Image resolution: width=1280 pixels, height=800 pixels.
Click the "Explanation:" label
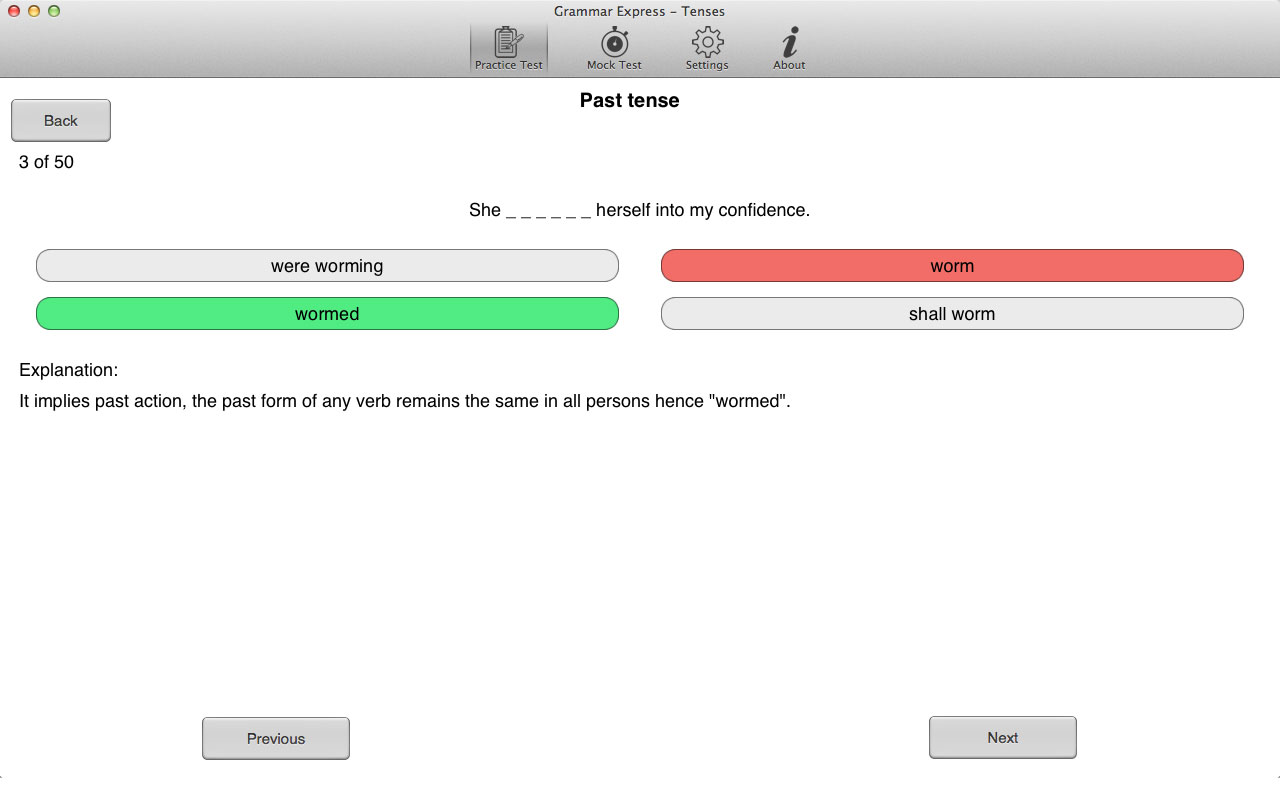(68, 370)
